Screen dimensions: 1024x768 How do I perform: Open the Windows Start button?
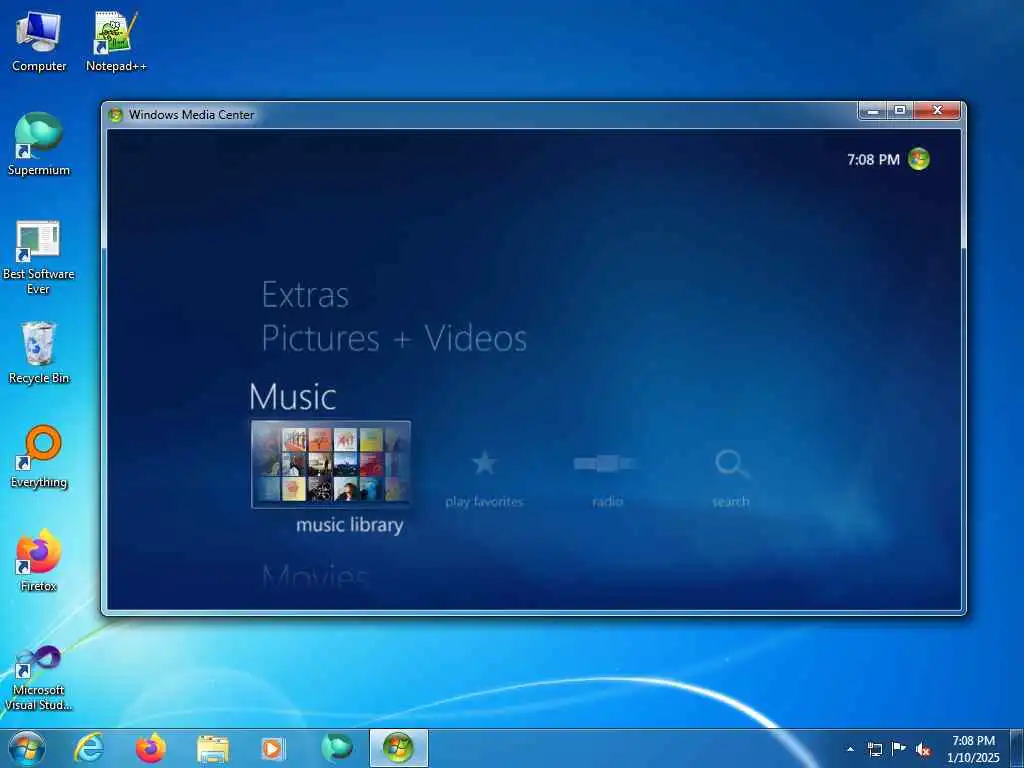pyautogui.click(x=27, y=748)
